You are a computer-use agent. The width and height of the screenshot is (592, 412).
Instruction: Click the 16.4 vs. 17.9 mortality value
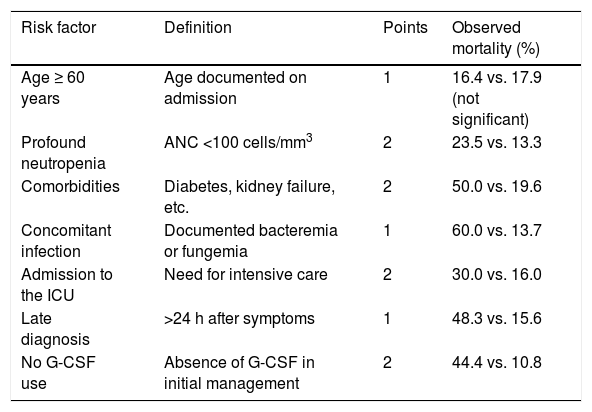(496, 78)
